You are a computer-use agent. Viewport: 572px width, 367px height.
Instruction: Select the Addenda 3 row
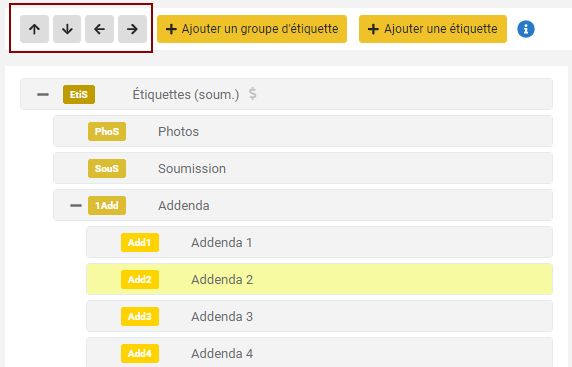(319, 316)
